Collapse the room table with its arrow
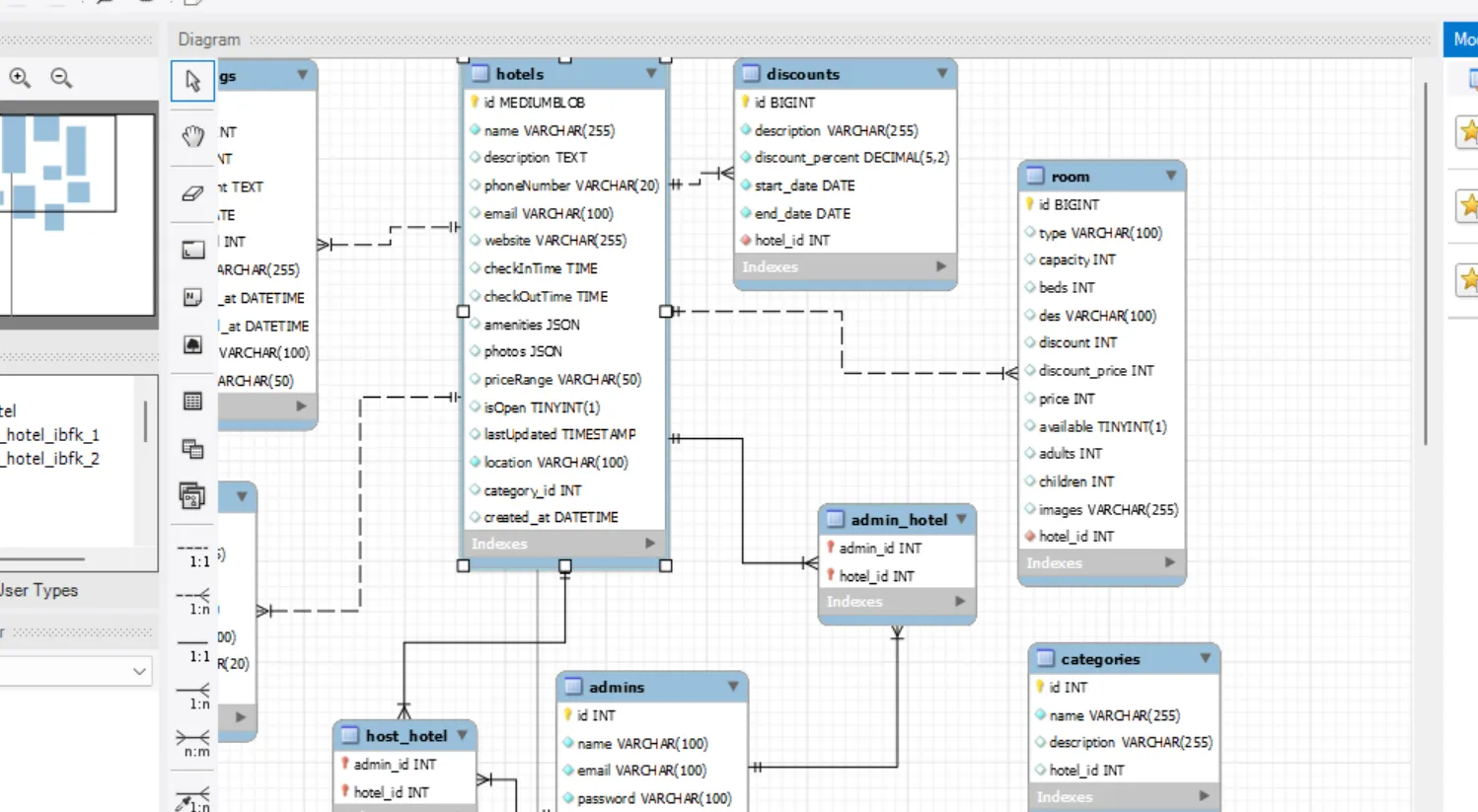1478x812 pixels. point(1170,177)
